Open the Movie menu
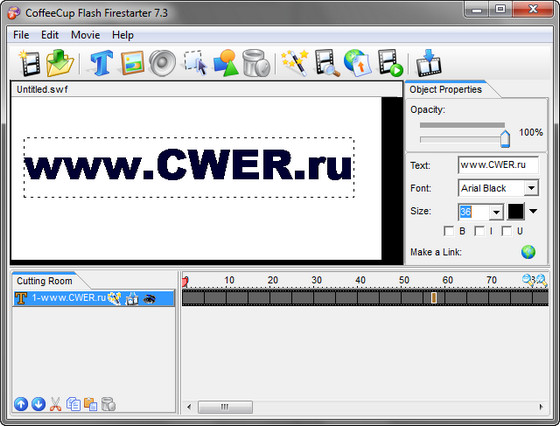This screenshot has width=560, height=426. tap(85, 35)
